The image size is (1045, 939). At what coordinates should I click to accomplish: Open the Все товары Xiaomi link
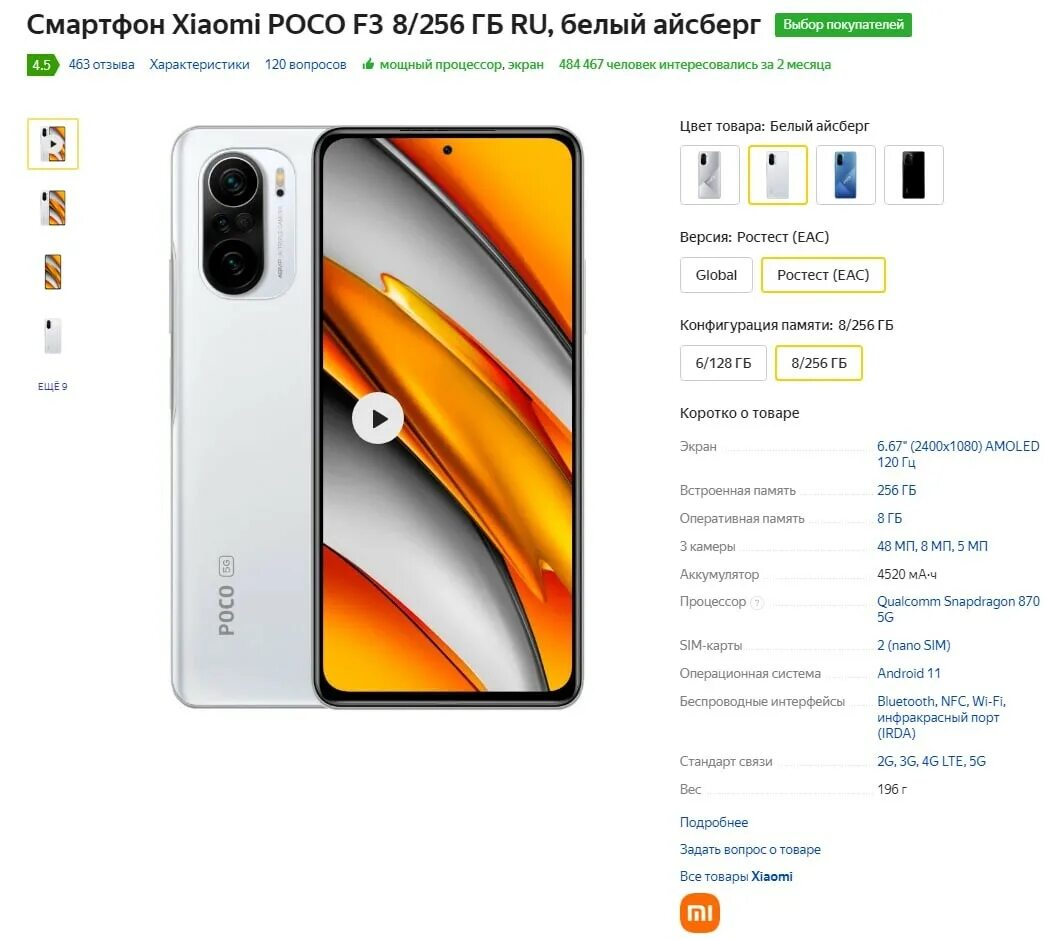tap(736, 876)
